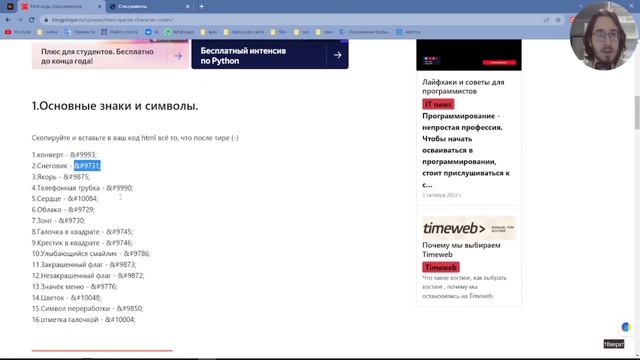Share this page from the address bar
Screen dimensions: 640x360
tap(546, 20)
